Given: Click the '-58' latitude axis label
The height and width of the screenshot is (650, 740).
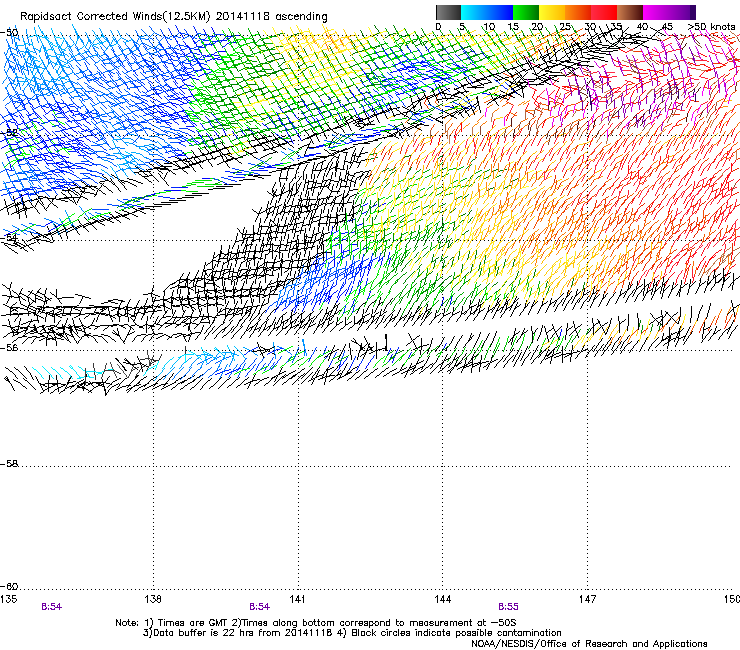Looking at the screenshot, I should click(9, 464).
